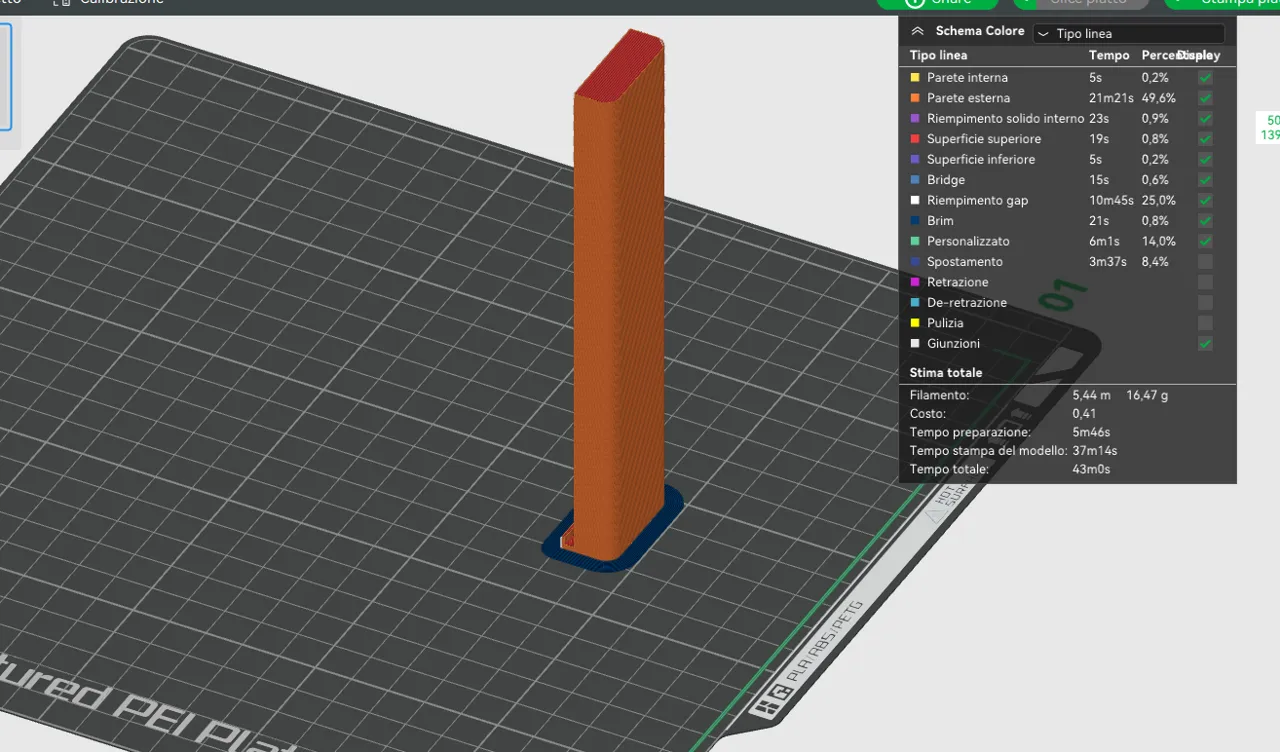Select the Riempimento gap legend label
The image size is (1280, 752).
pyautogui.click(x=977, y=200)
